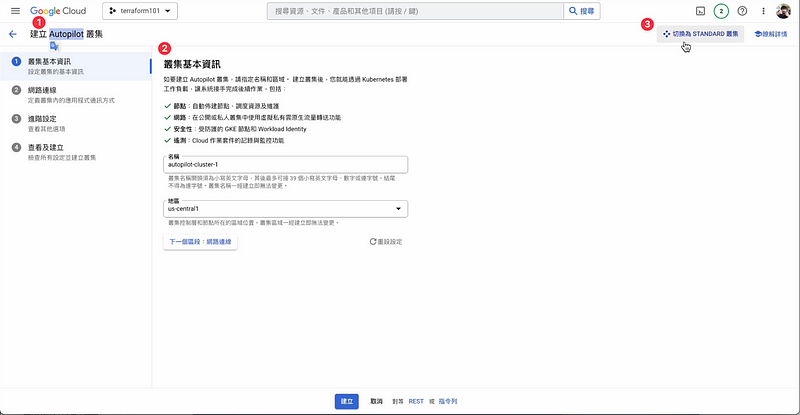This screenshot has width=800, height=415.
Task: Open the three-dot settings menu
Action: point(763,11)
